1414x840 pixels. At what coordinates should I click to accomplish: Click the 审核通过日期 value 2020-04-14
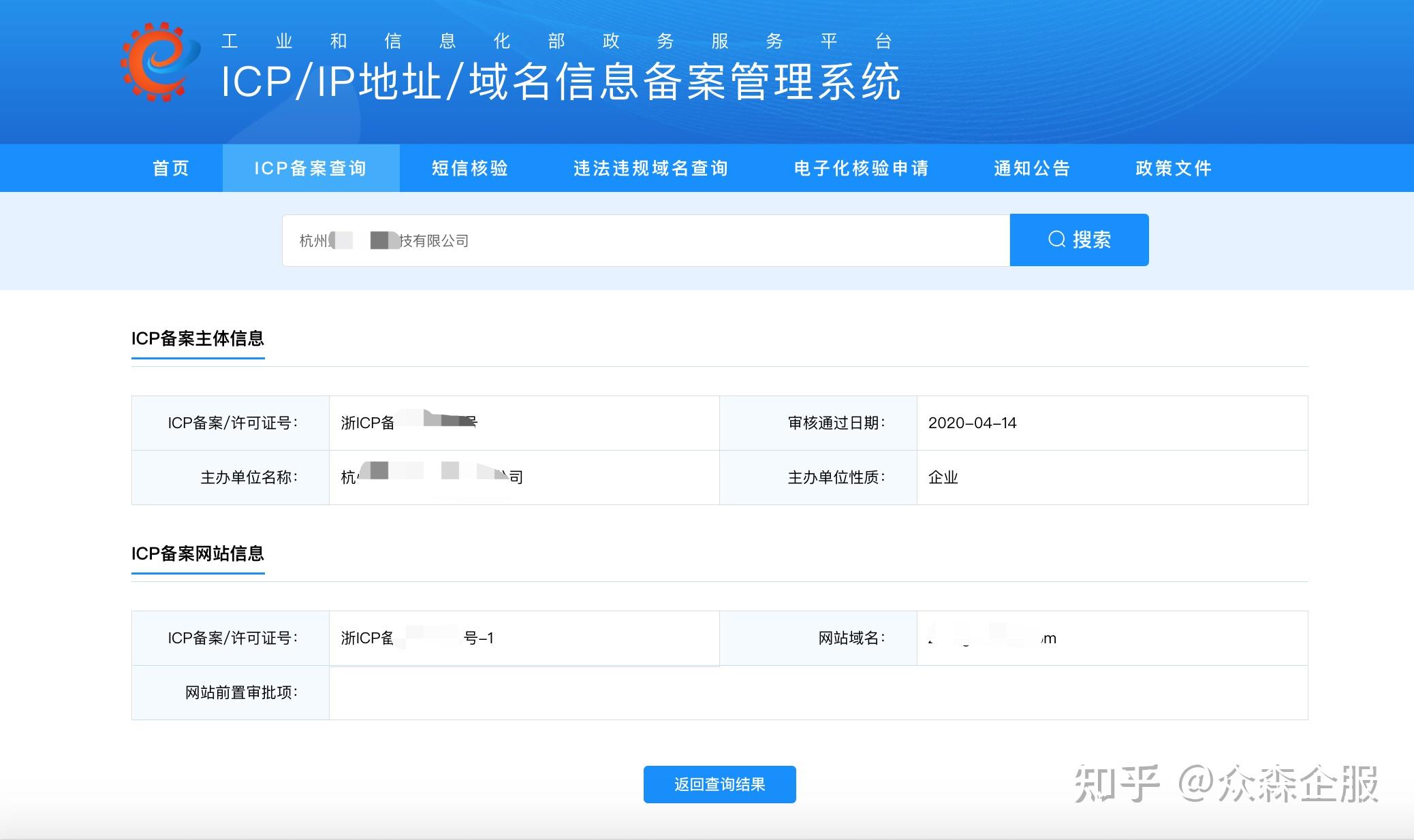point(973,423)
